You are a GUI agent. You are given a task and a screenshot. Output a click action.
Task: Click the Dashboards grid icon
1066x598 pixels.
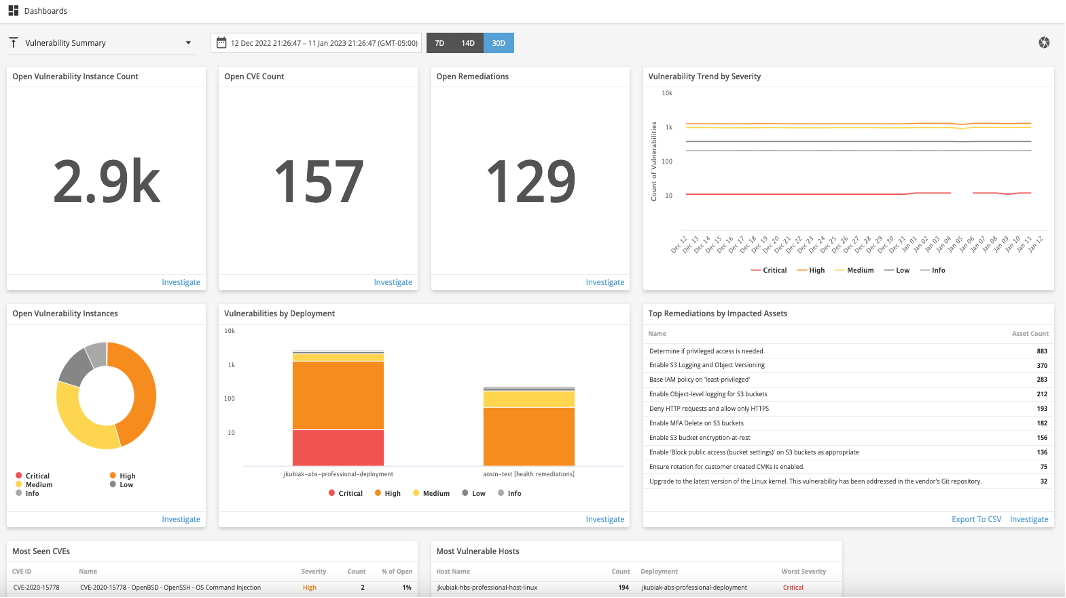(13, 10)
